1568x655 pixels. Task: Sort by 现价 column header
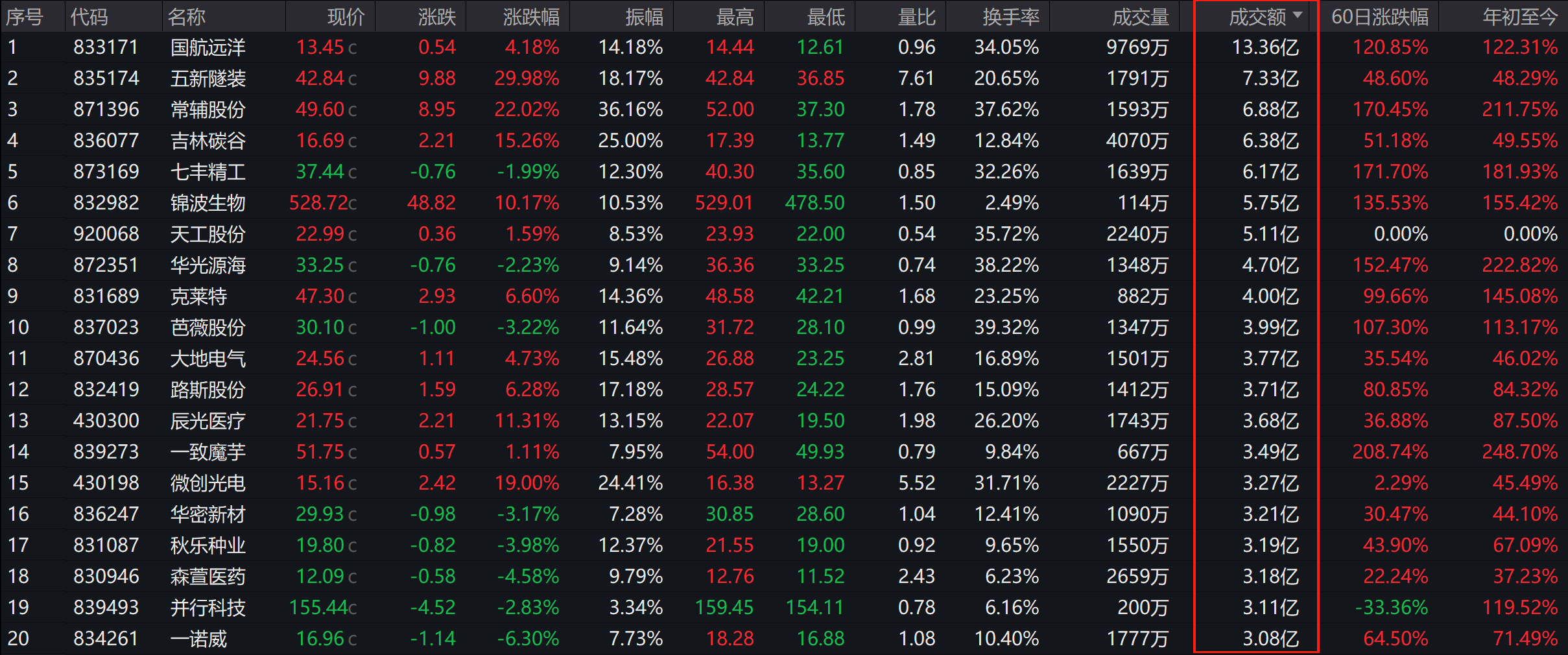(346, 17)
